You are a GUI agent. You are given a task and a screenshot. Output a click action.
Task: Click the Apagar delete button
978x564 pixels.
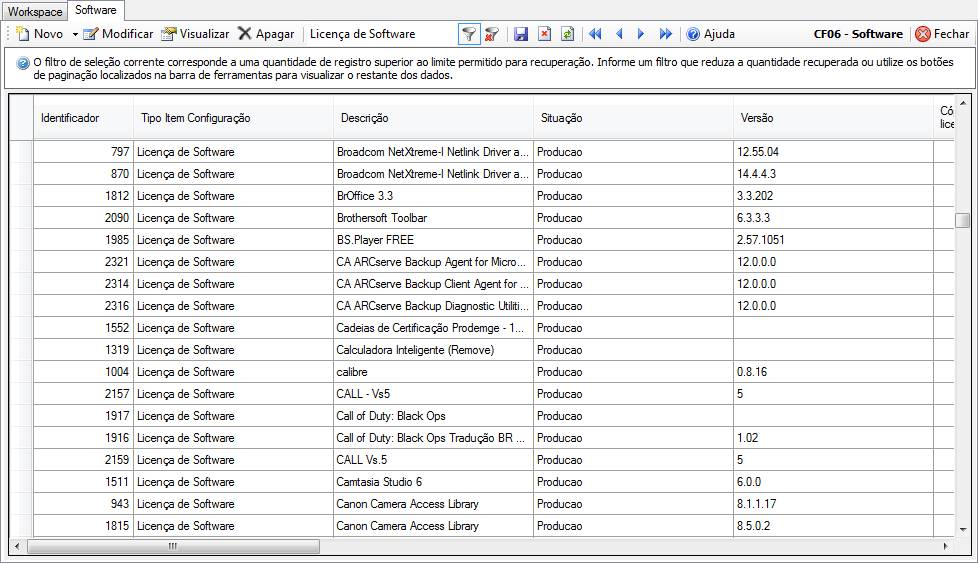click(x=266, y=34)
